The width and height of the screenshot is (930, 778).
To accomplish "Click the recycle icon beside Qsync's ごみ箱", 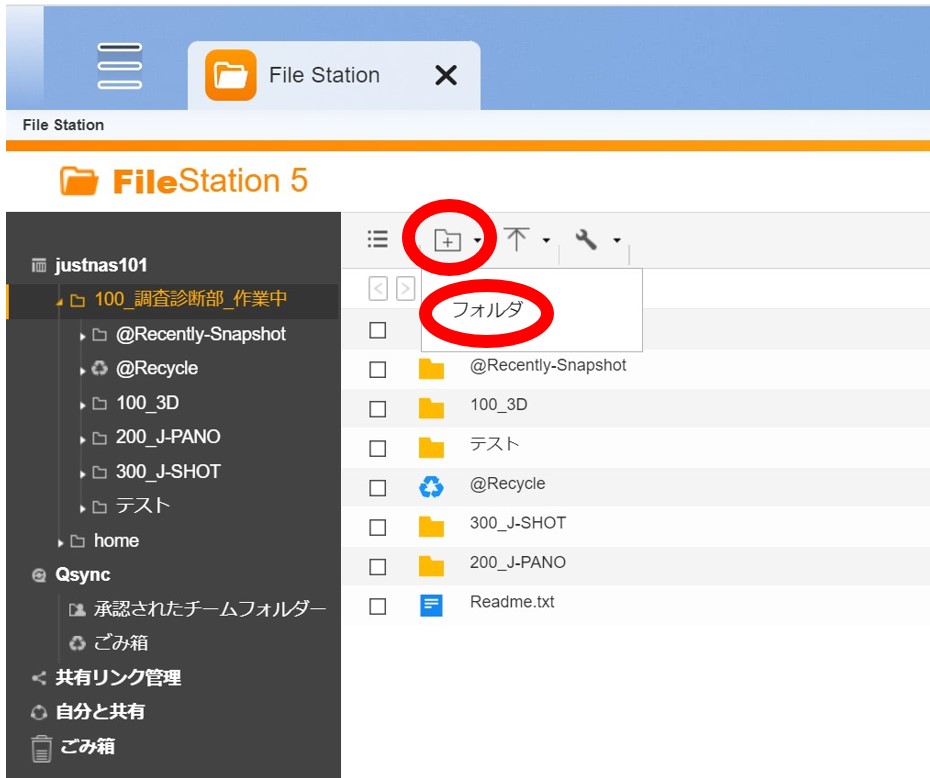I will (x=77, y=643).
